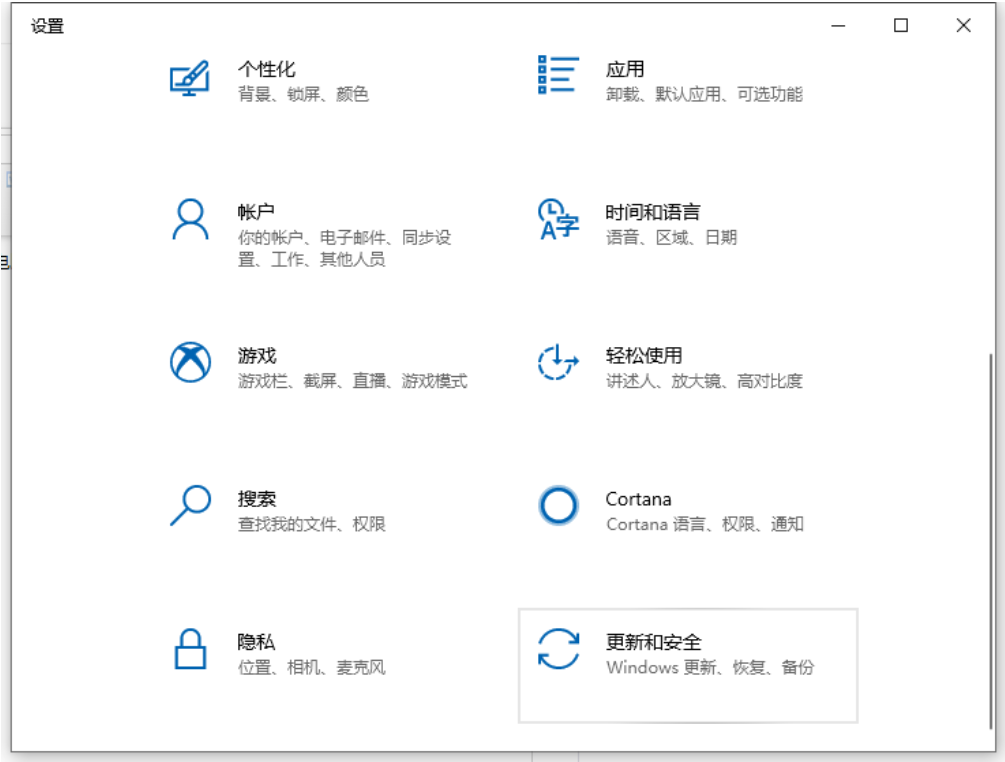Select the 搜索 category title
Image resolution: width=1005 pixels, height=762 pixels.
pyautogui.click(x=257, y=499)
